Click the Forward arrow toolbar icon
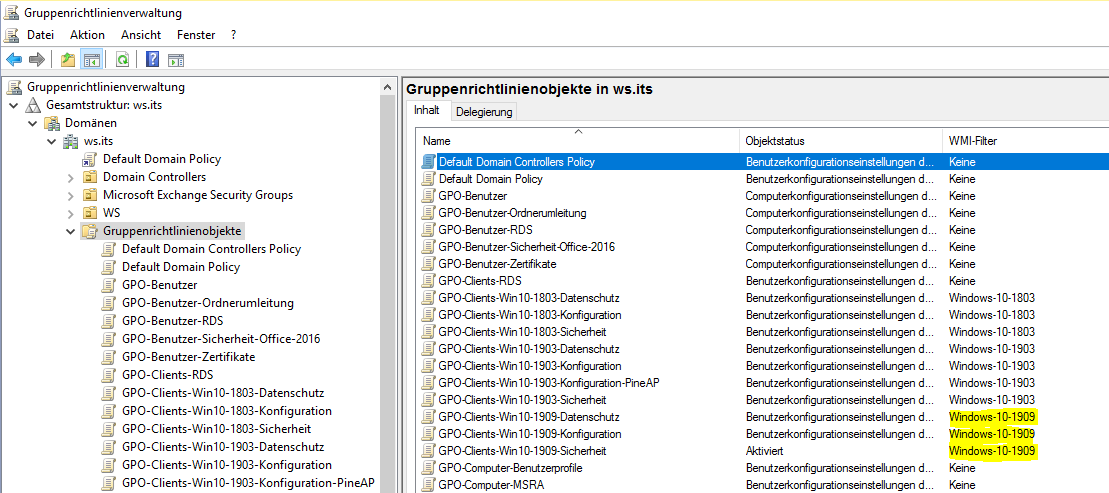 pos(37,60)
